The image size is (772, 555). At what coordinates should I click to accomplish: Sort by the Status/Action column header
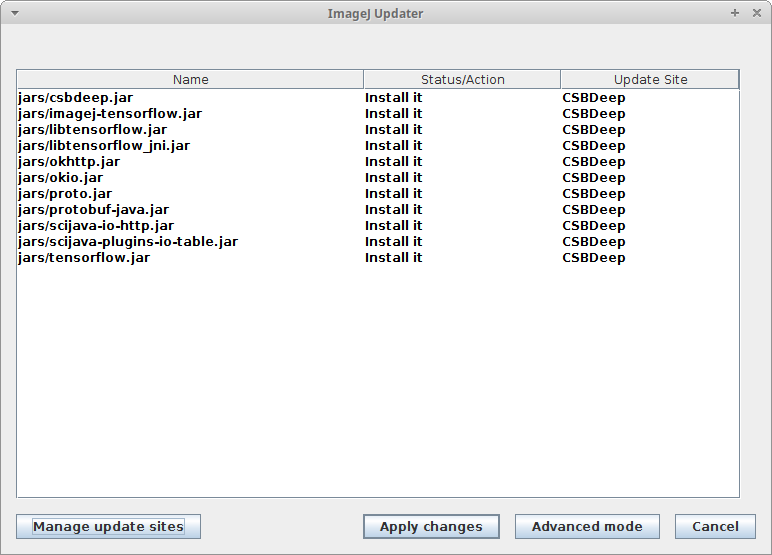(462, 79)
